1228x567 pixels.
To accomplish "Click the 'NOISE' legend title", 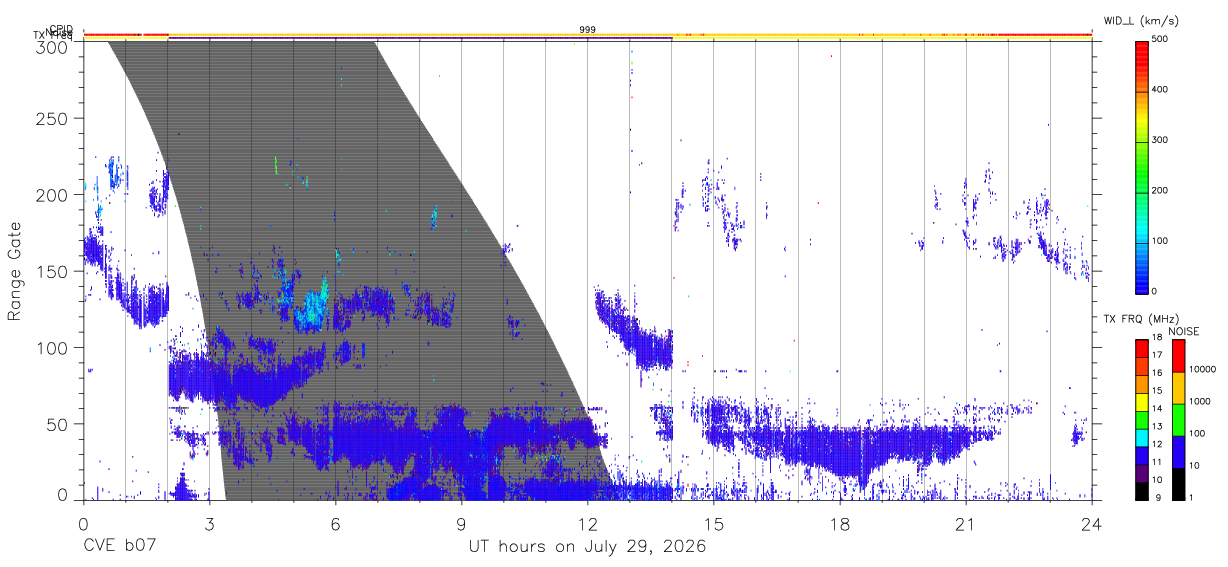I will tap(1183, 331).
